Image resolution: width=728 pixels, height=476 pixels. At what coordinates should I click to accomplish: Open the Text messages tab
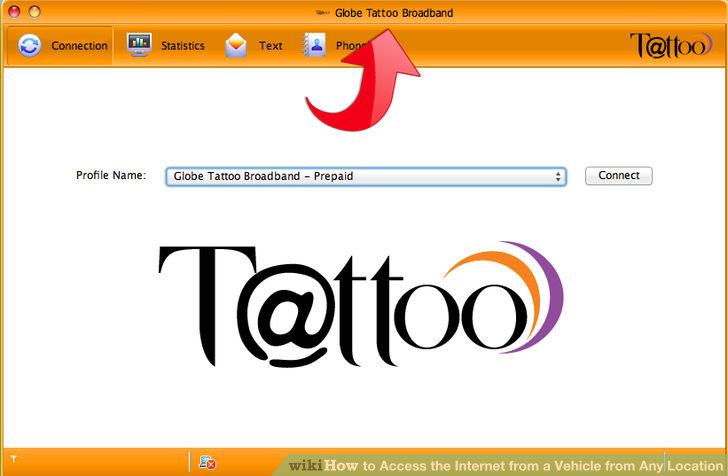pos(254,46)
